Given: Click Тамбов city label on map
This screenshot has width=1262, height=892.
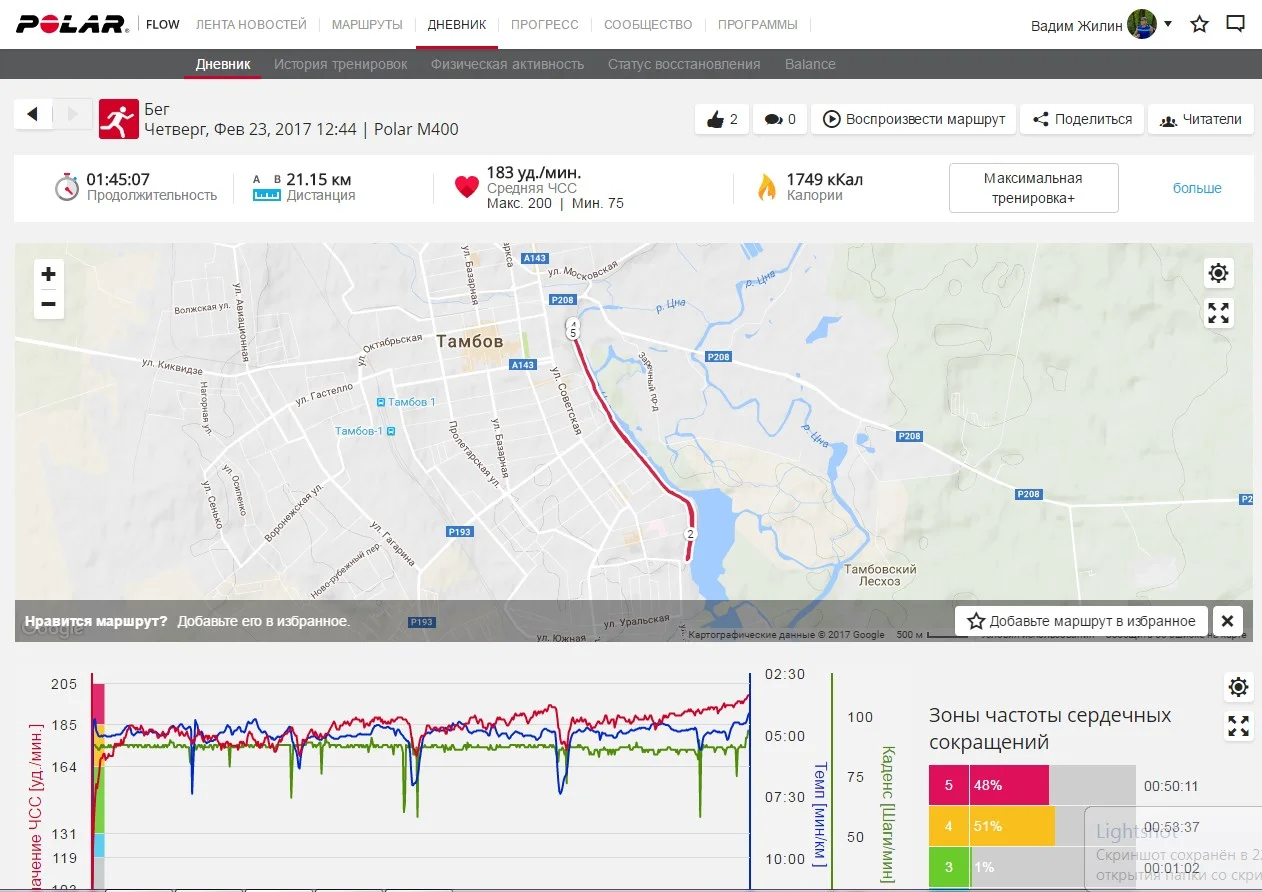Looking at the screenshot, I should (470, 342).
